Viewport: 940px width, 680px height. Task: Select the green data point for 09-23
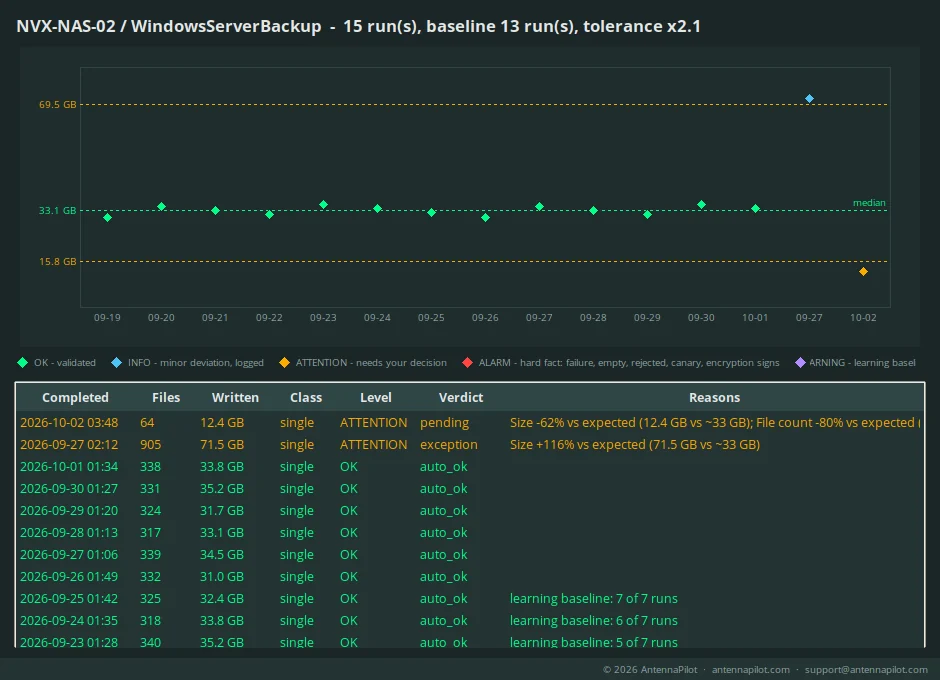click(323, 205)
